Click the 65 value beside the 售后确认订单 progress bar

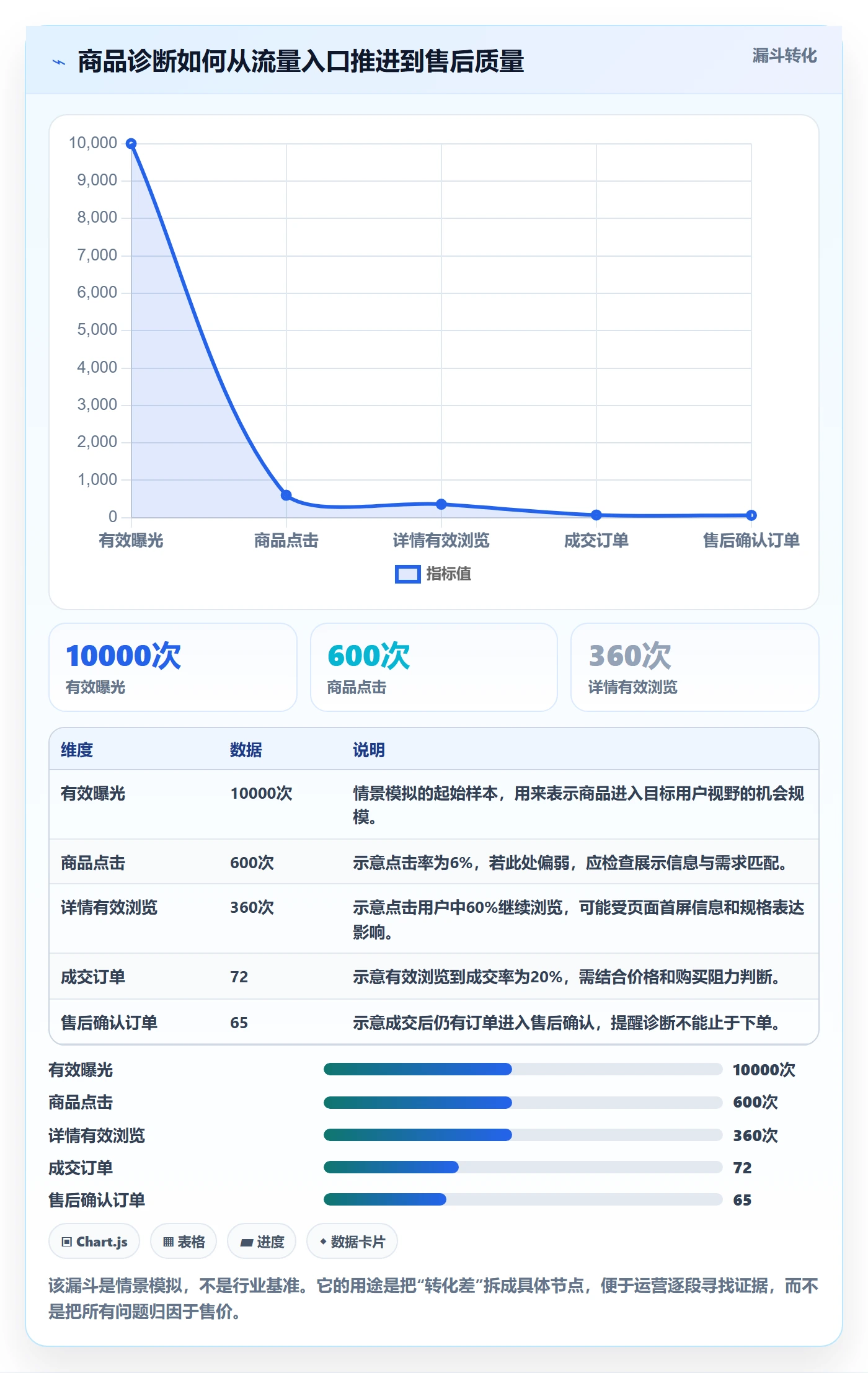pyautogui.click(x=742, y=1200)
